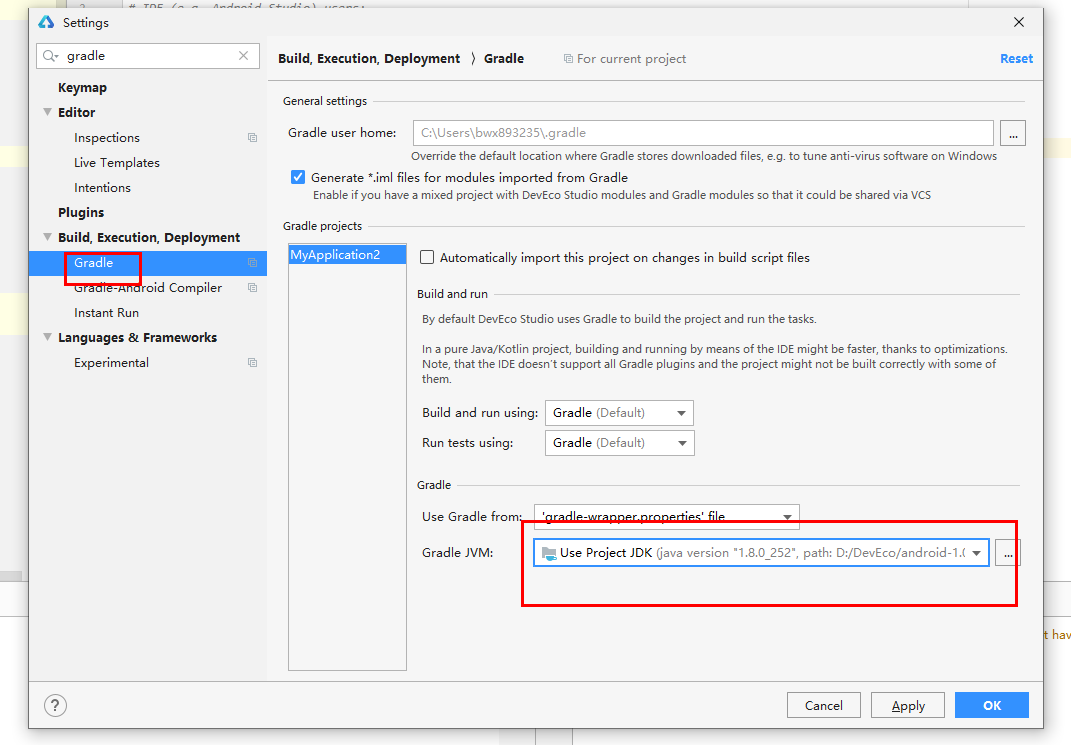Clear the gradle search text
The image size is (1071, 745).
click(x=243, y=56)
